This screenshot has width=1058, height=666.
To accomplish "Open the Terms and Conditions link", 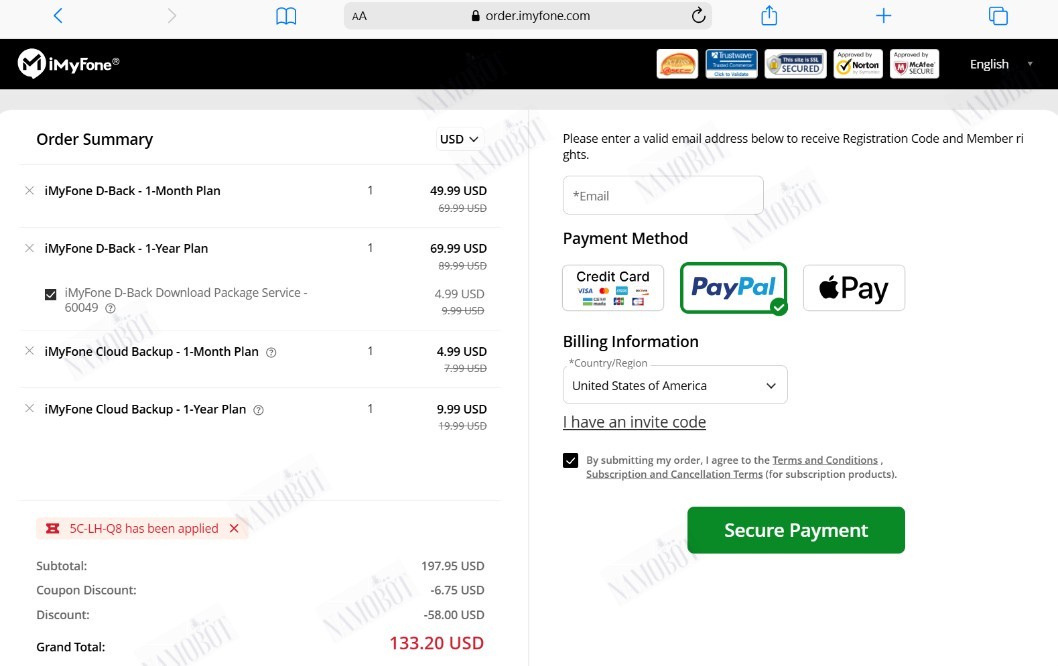I will click(825, 460).
